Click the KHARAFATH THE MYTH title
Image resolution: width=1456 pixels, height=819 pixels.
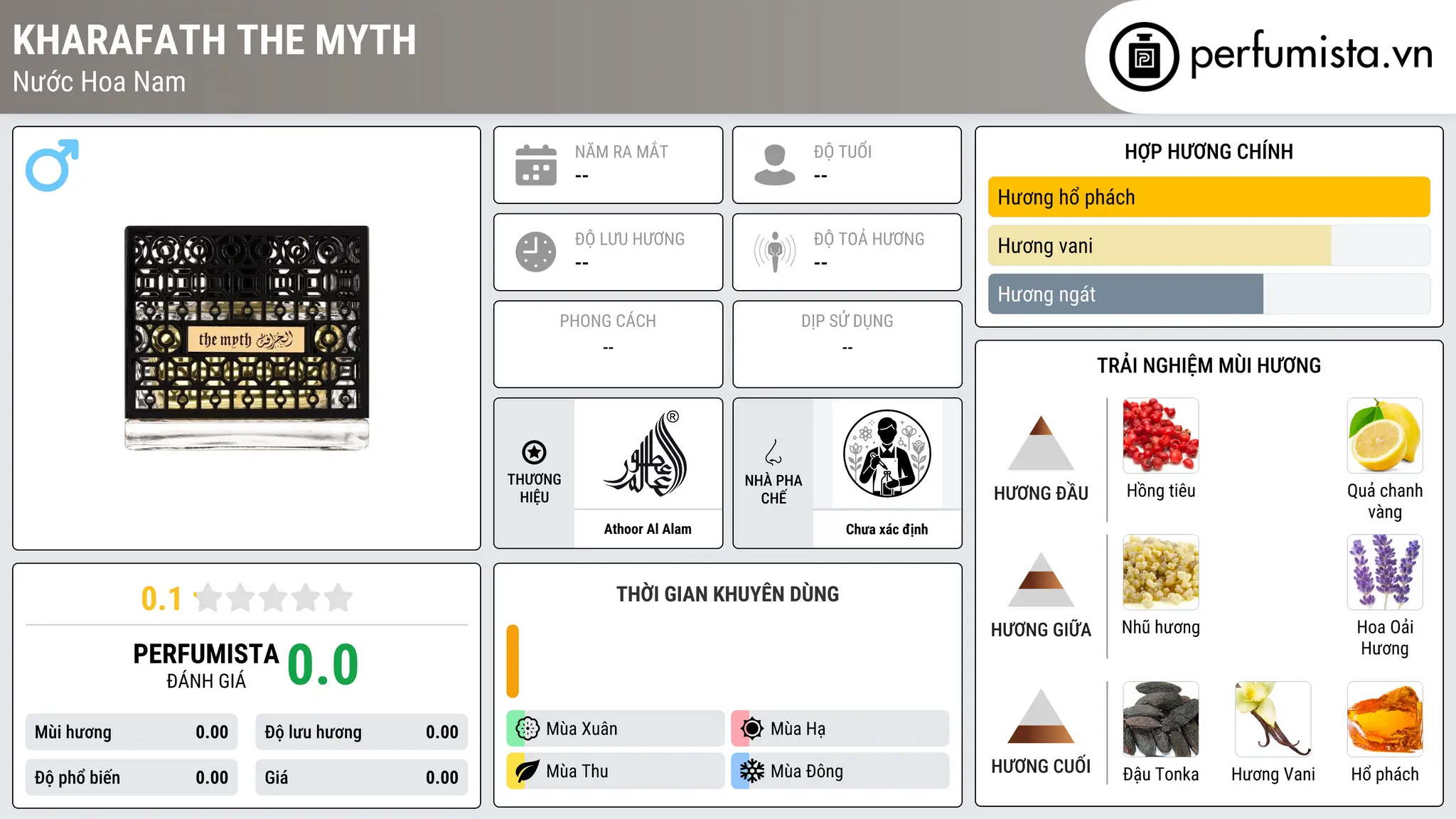[215, 40]
